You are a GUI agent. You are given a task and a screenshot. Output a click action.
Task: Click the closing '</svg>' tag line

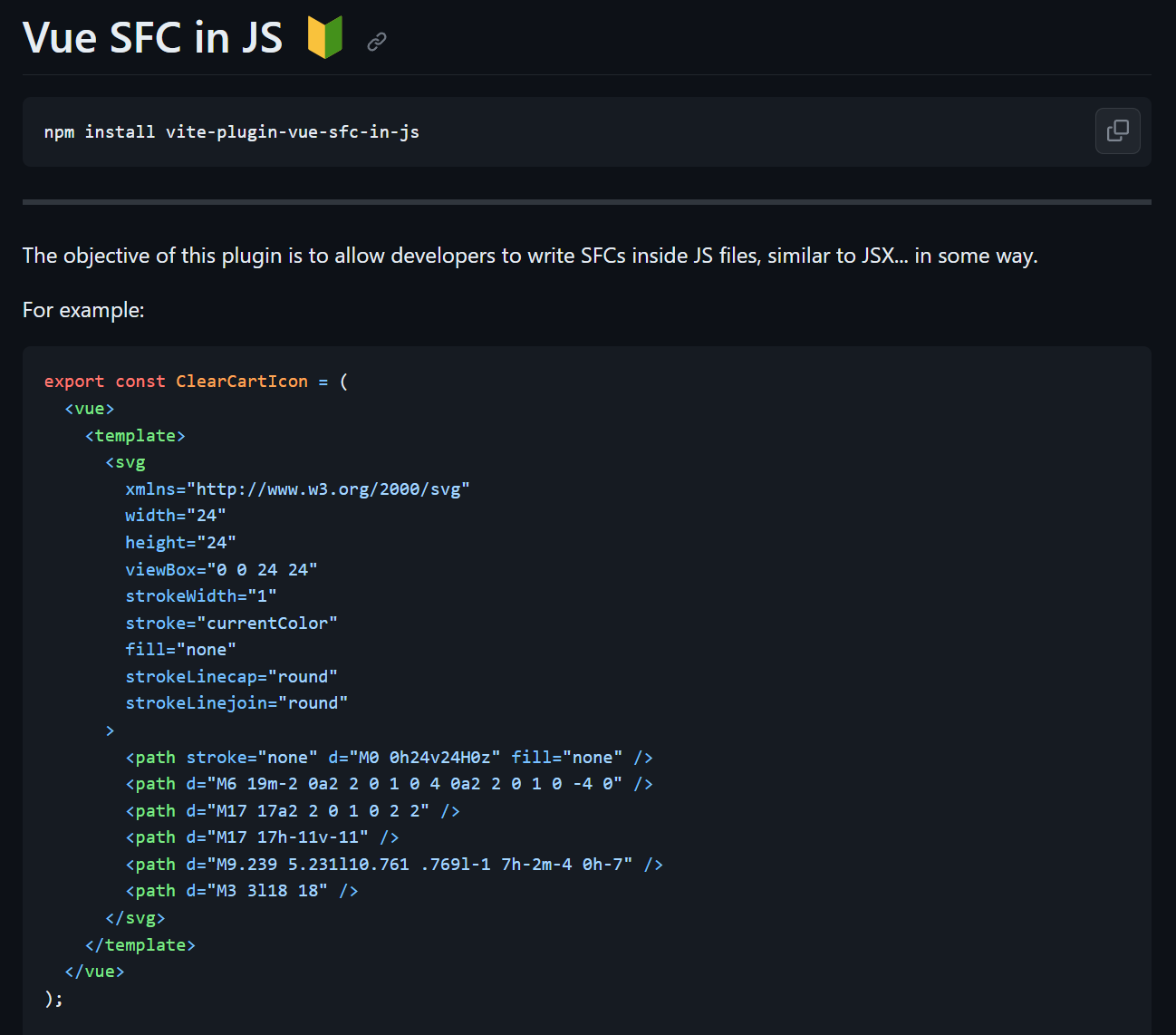coord(135,918)
